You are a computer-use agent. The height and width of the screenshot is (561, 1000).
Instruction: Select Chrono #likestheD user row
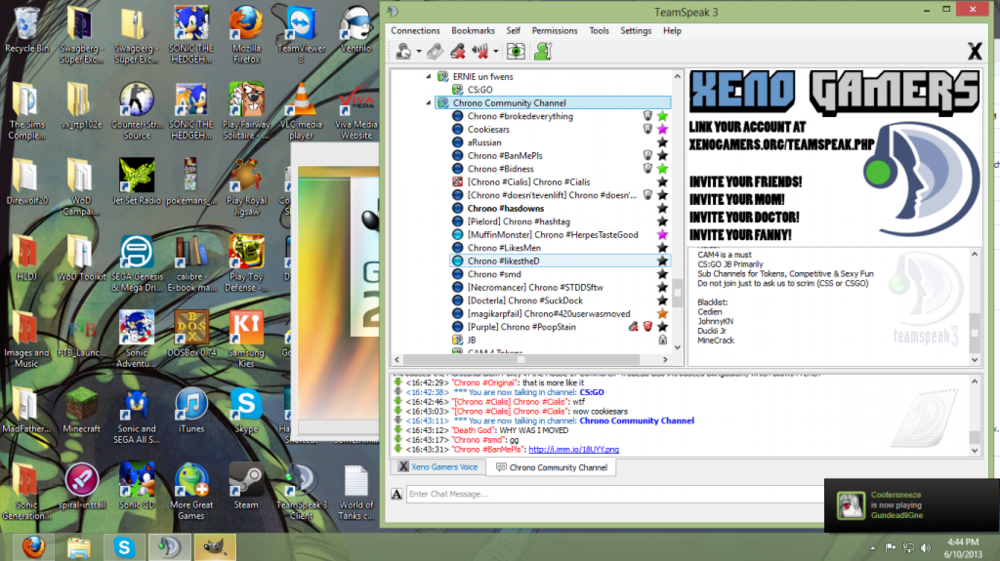(x=560, y=261)
